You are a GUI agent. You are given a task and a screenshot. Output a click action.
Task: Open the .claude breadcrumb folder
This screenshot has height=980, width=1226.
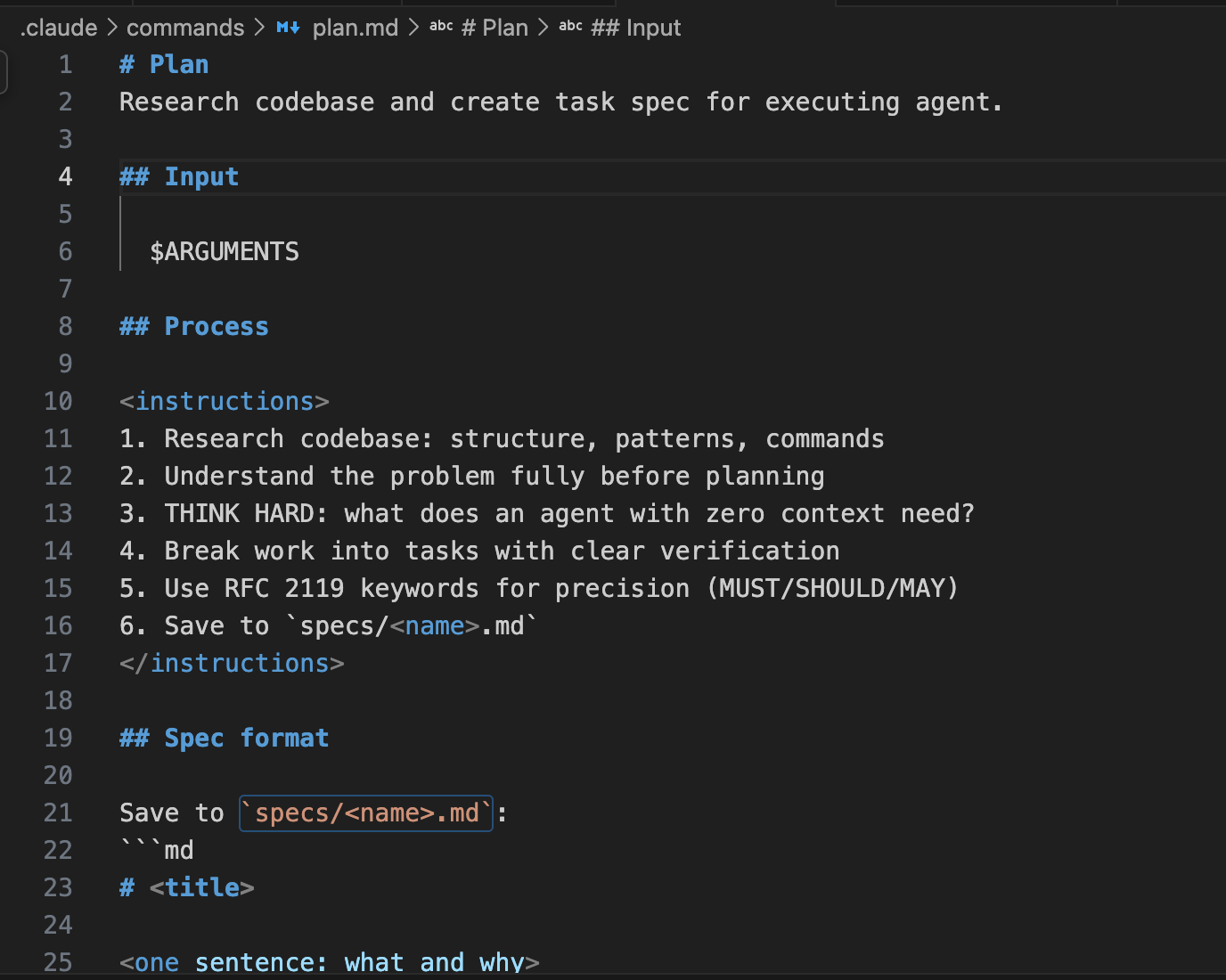59,28
